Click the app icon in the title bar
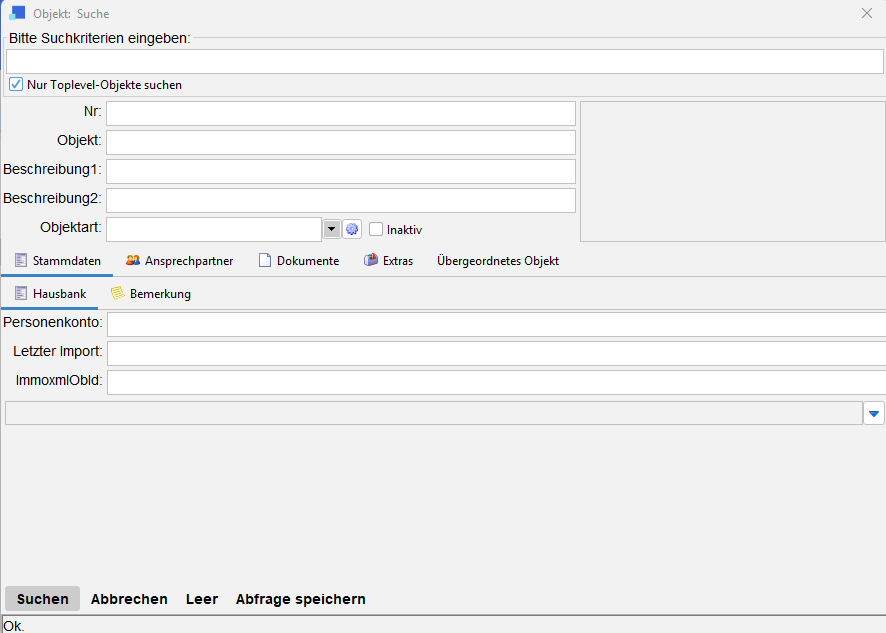Screen dimensions: 886x633 tap(17, 14)
